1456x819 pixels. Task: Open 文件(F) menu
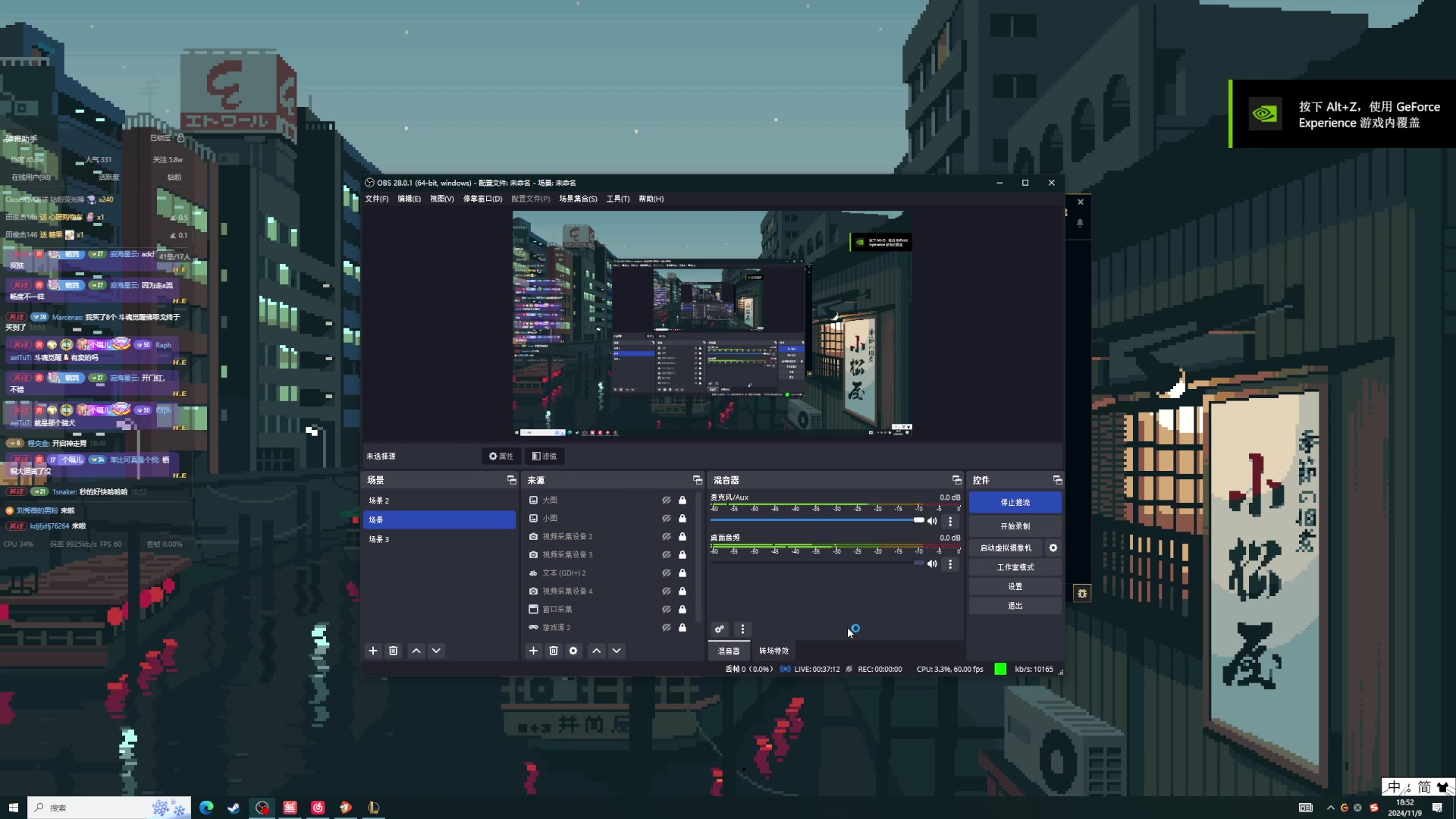click(x=376, y=199)
